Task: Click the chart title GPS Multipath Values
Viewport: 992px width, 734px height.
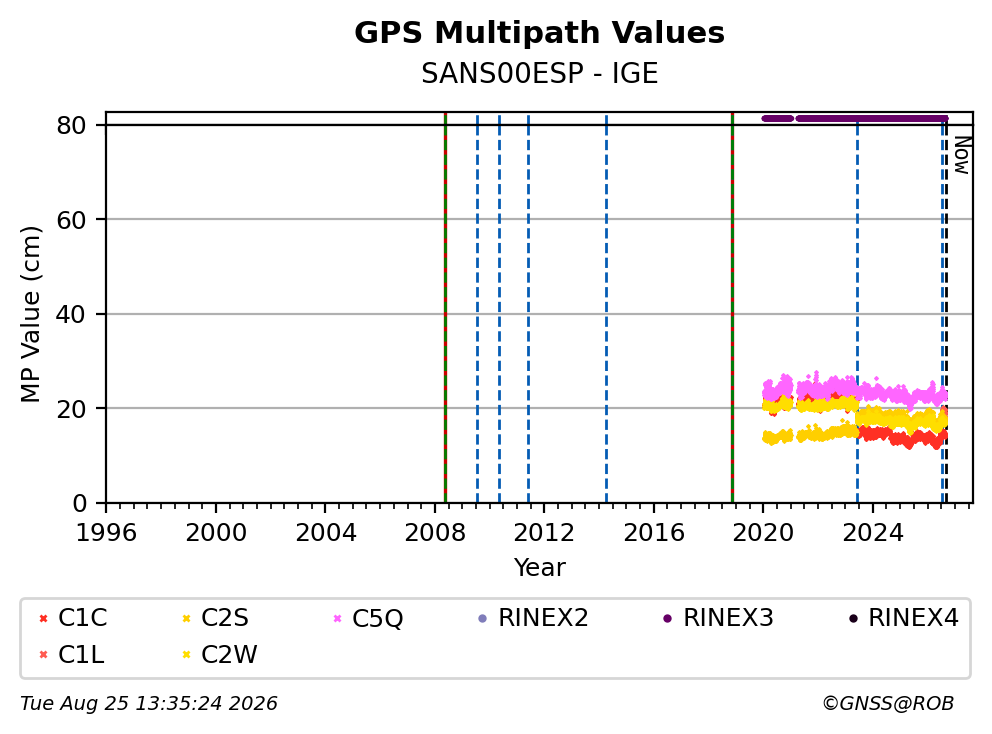Action: point(539,33)
